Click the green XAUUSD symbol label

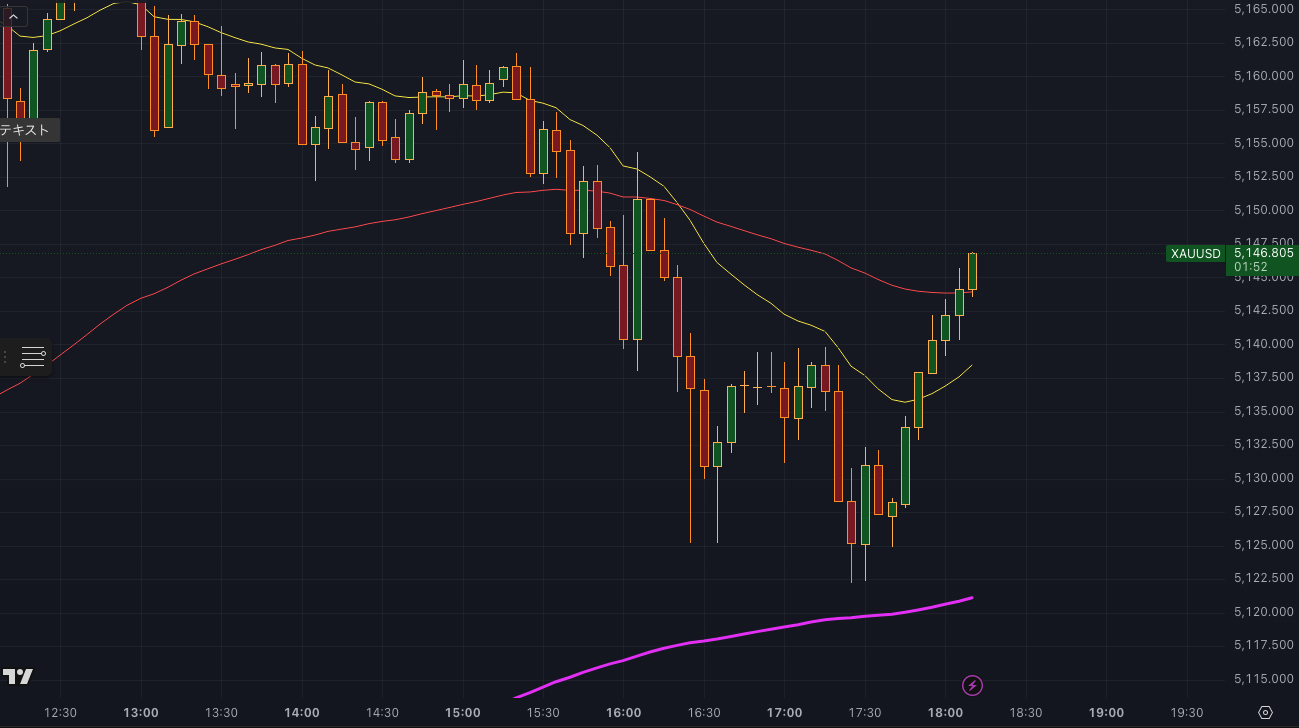pyautogui.click(x=1196, y=254)
